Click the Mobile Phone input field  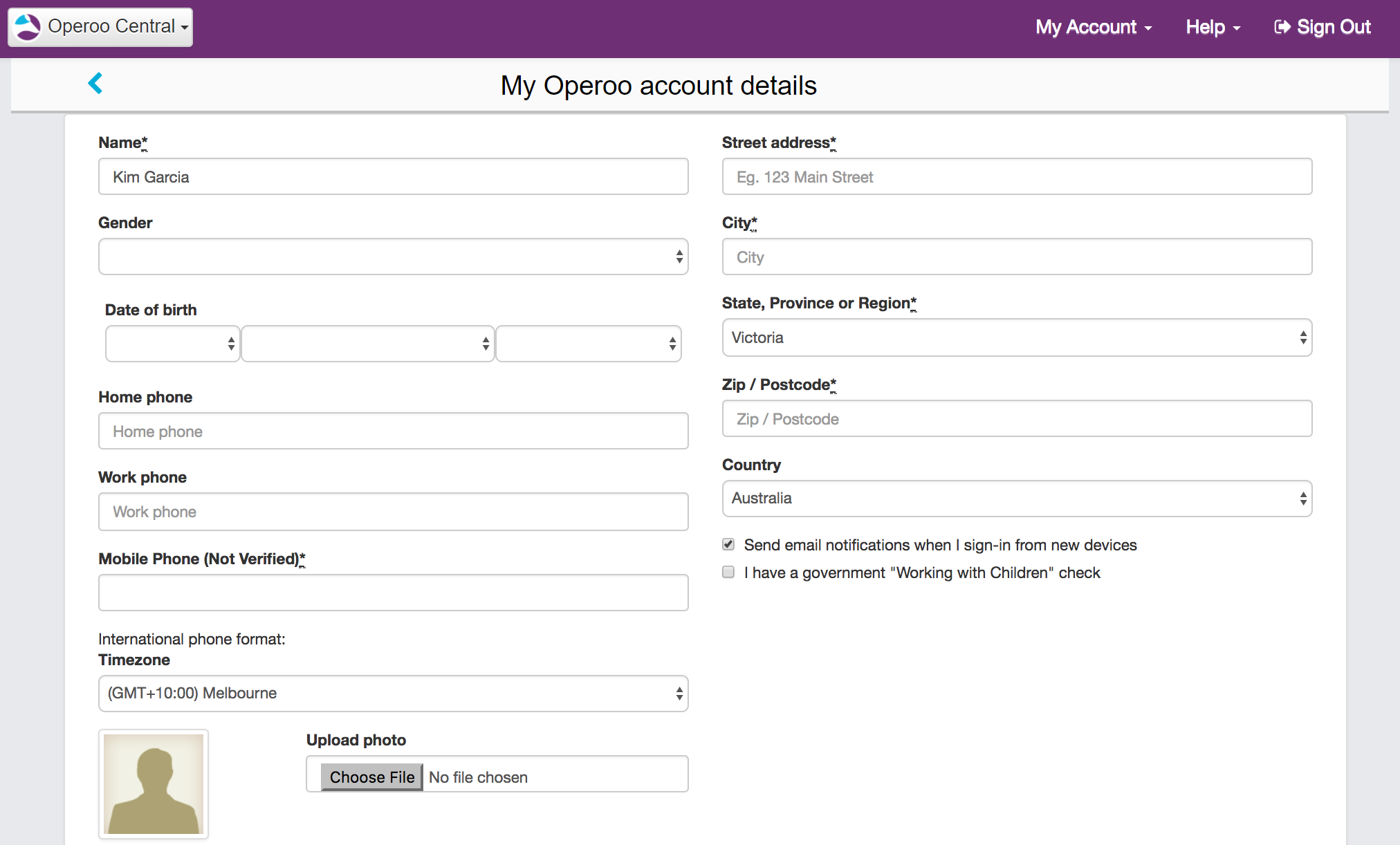(393, 593)
